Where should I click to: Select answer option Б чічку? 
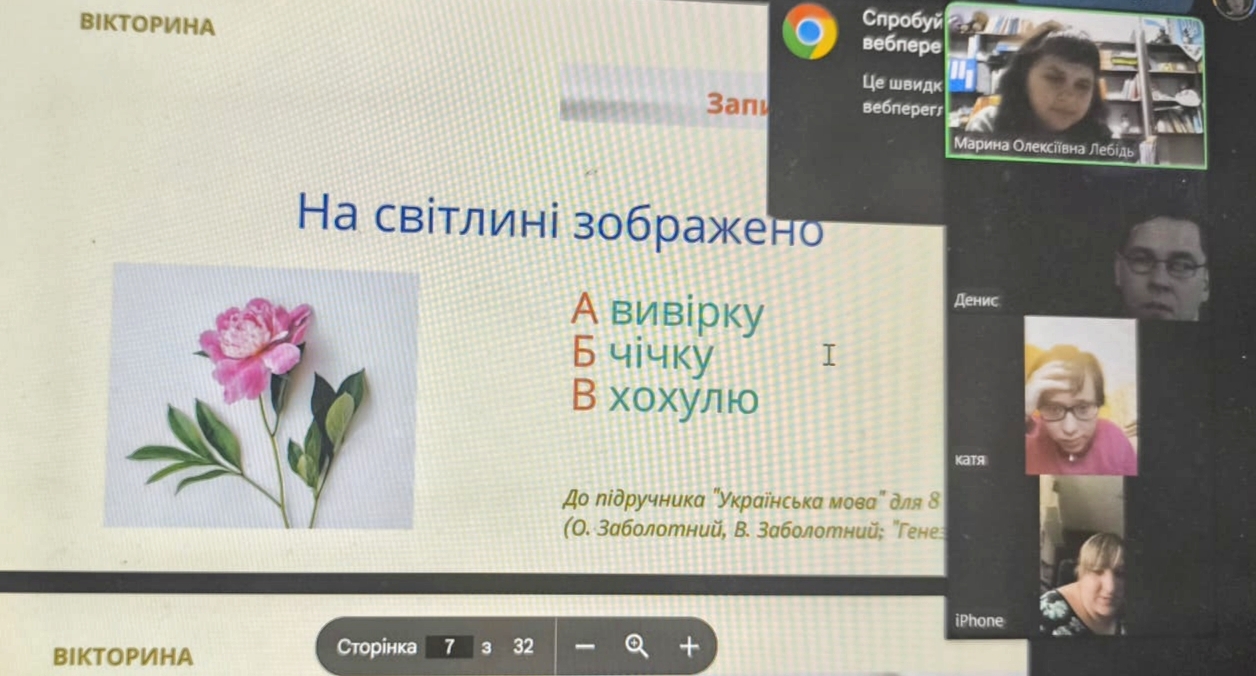point(642,354)
